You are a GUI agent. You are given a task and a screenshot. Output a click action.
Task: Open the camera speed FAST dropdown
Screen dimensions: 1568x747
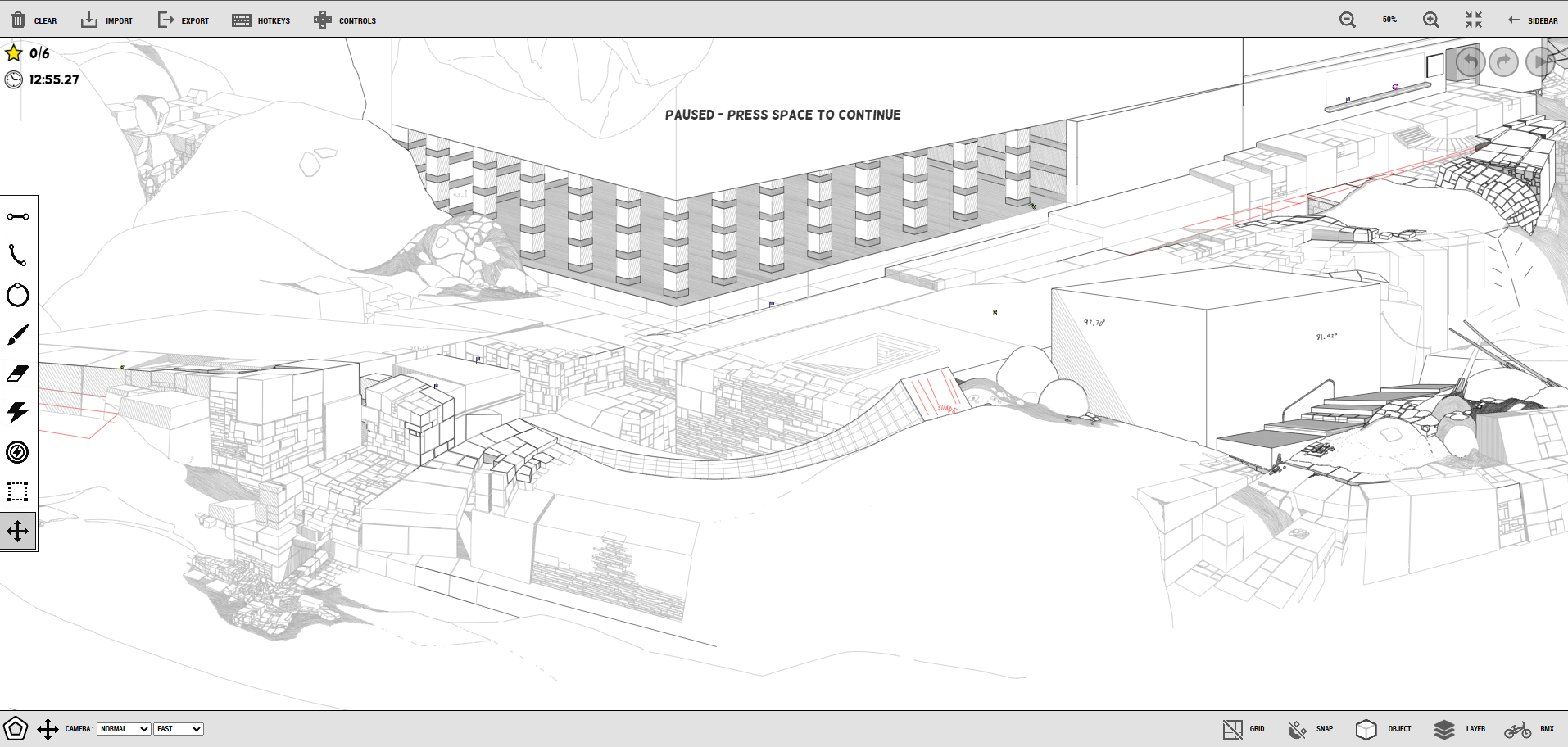[179, 729]
